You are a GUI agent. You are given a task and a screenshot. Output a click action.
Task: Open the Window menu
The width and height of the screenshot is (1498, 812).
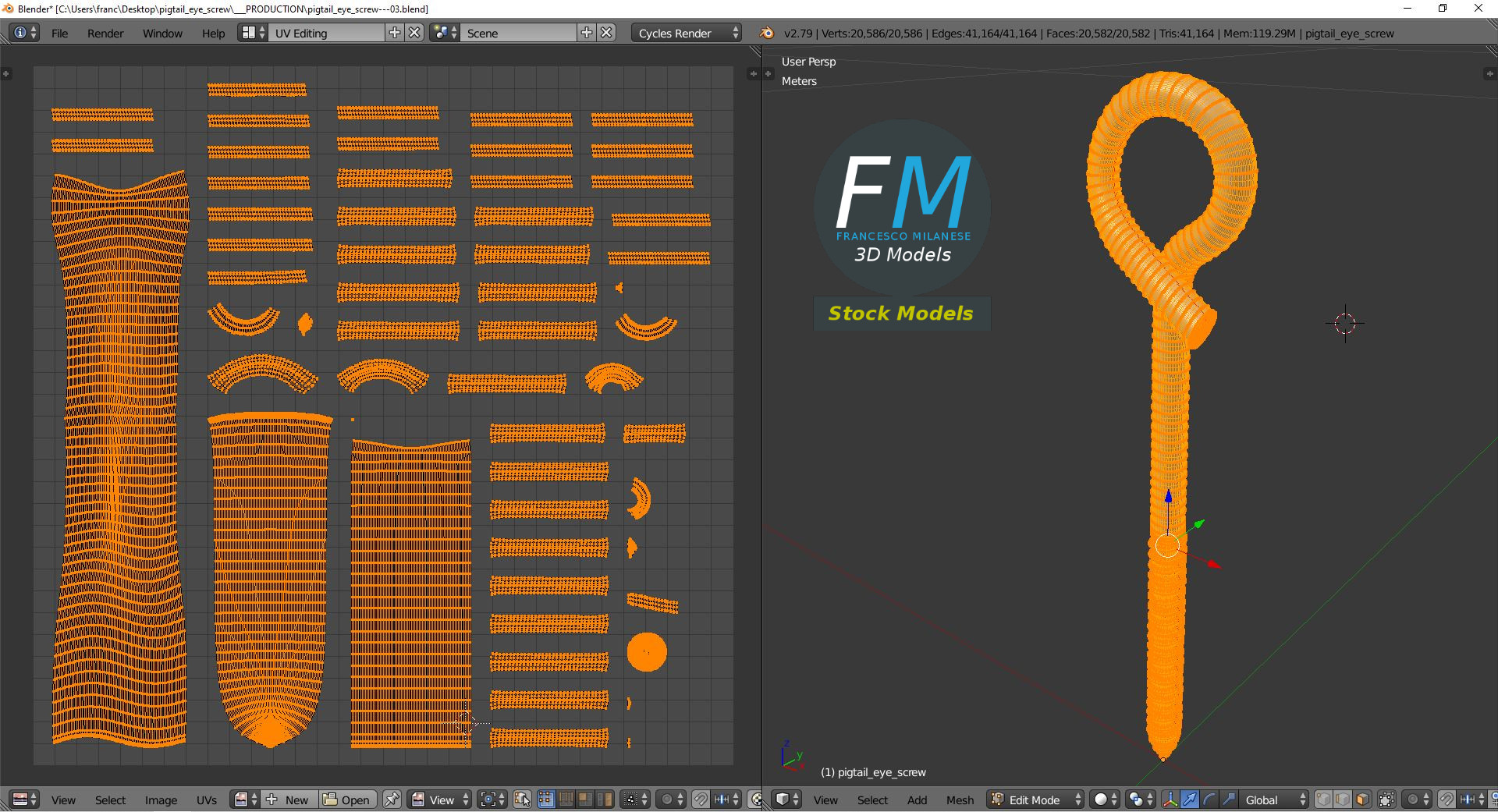(x=162, y=33)
